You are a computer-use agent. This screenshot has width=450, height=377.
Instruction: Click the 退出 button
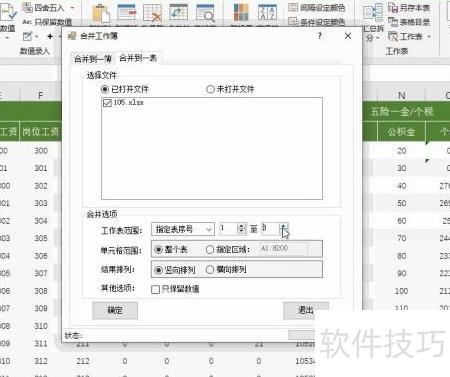305,310
